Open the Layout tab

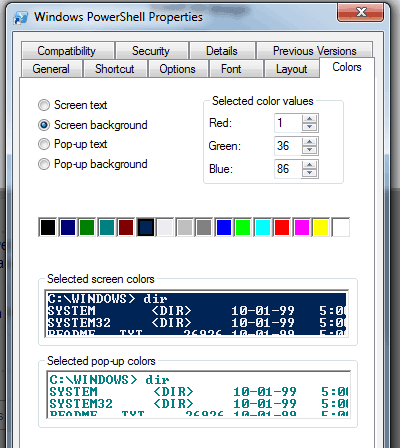[x=292, y=69]
